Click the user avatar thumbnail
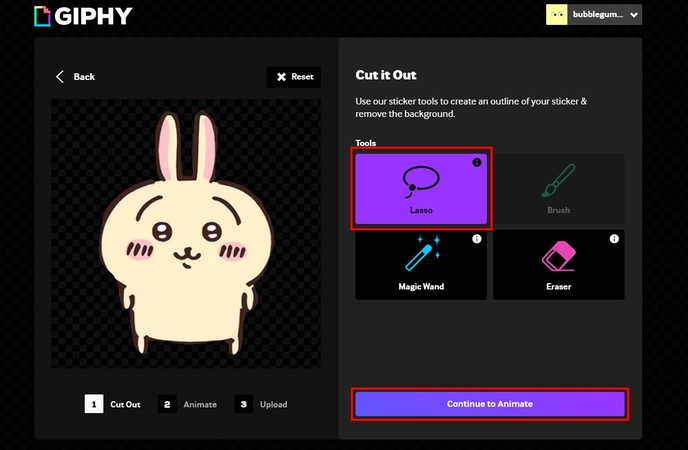 point(556,14)
